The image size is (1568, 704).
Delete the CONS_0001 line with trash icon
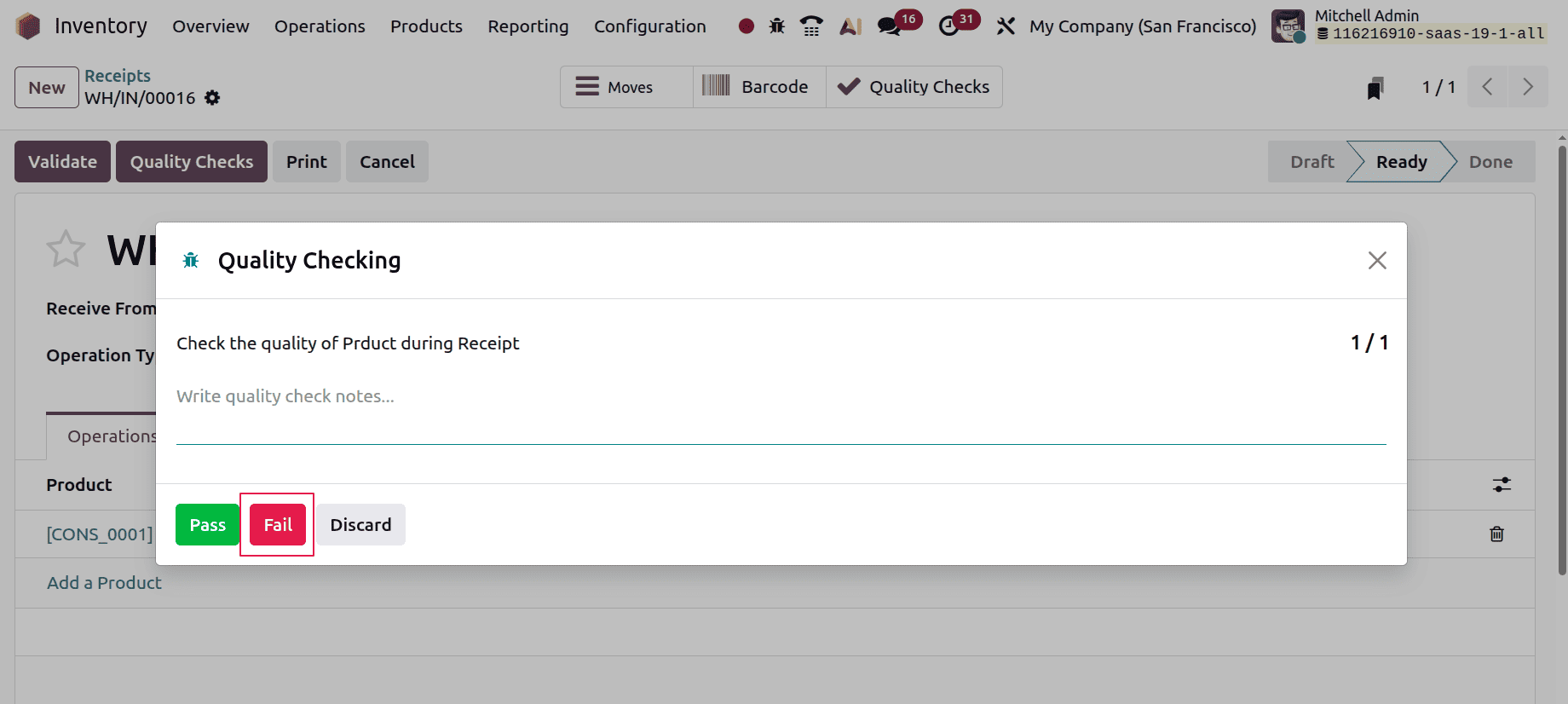coord(1496,534)
